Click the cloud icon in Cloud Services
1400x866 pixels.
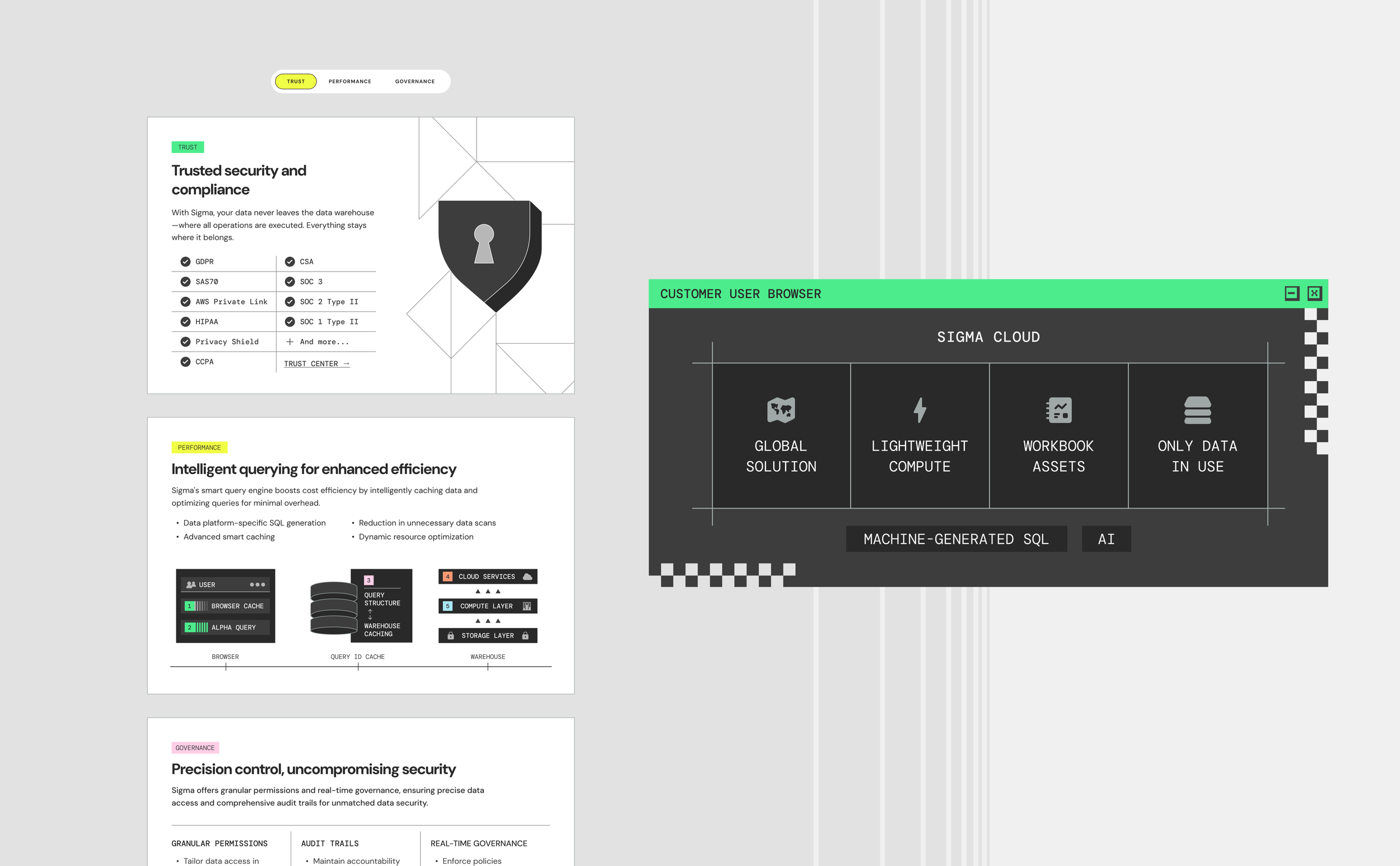[528, 577]
